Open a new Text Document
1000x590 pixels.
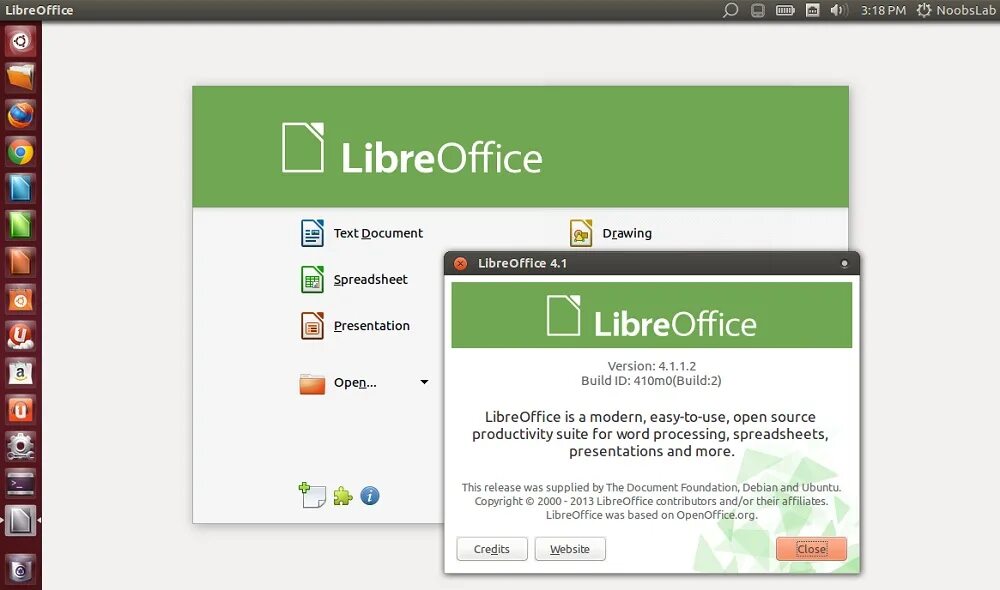[x=362, y=233]
